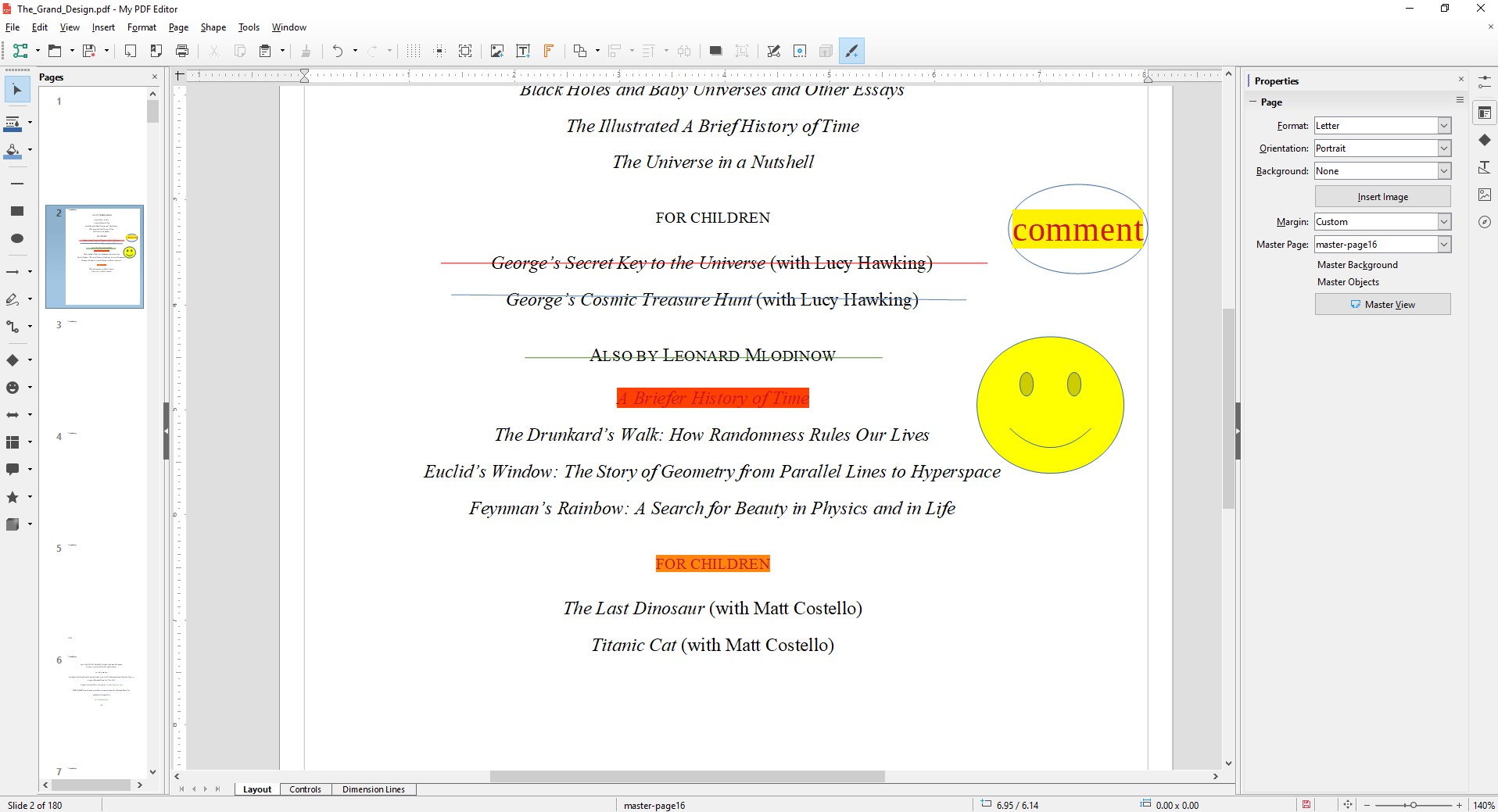This screenshot has width=1498, height=812.
Task: Click the Transformations icon
Action: click(580, 51)
